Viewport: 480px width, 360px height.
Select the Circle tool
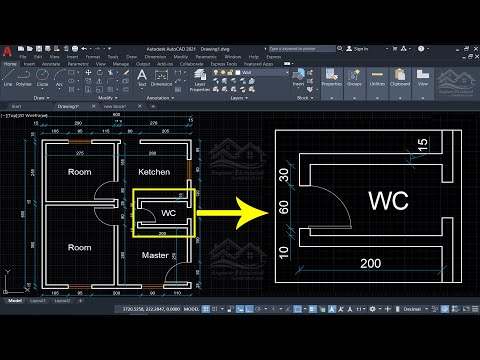(x=42, y=78)
